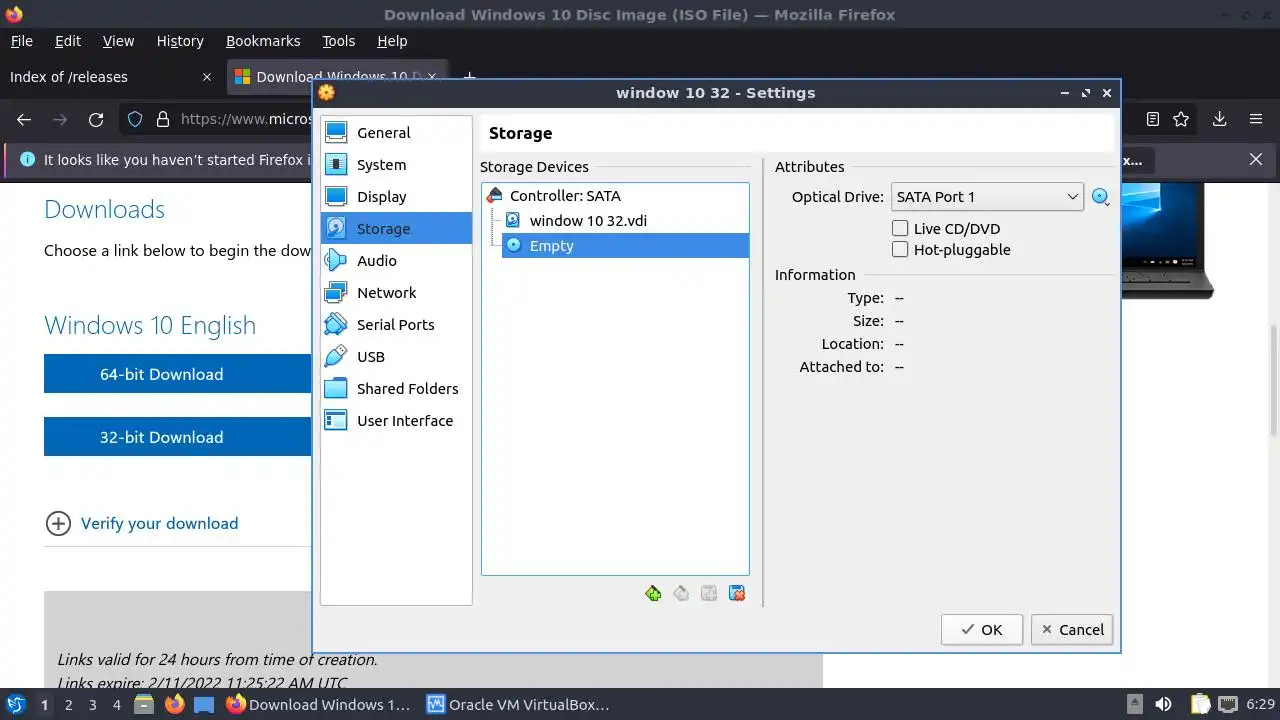1280x720 pixels.
Task: Open the System settings category
Action: point(396,165)
